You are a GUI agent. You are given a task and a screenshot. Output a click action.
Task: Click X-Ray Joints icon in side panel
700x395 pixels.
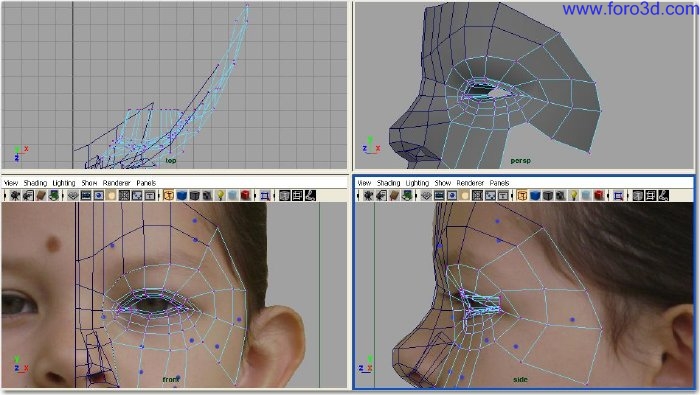tap(664, 195)
